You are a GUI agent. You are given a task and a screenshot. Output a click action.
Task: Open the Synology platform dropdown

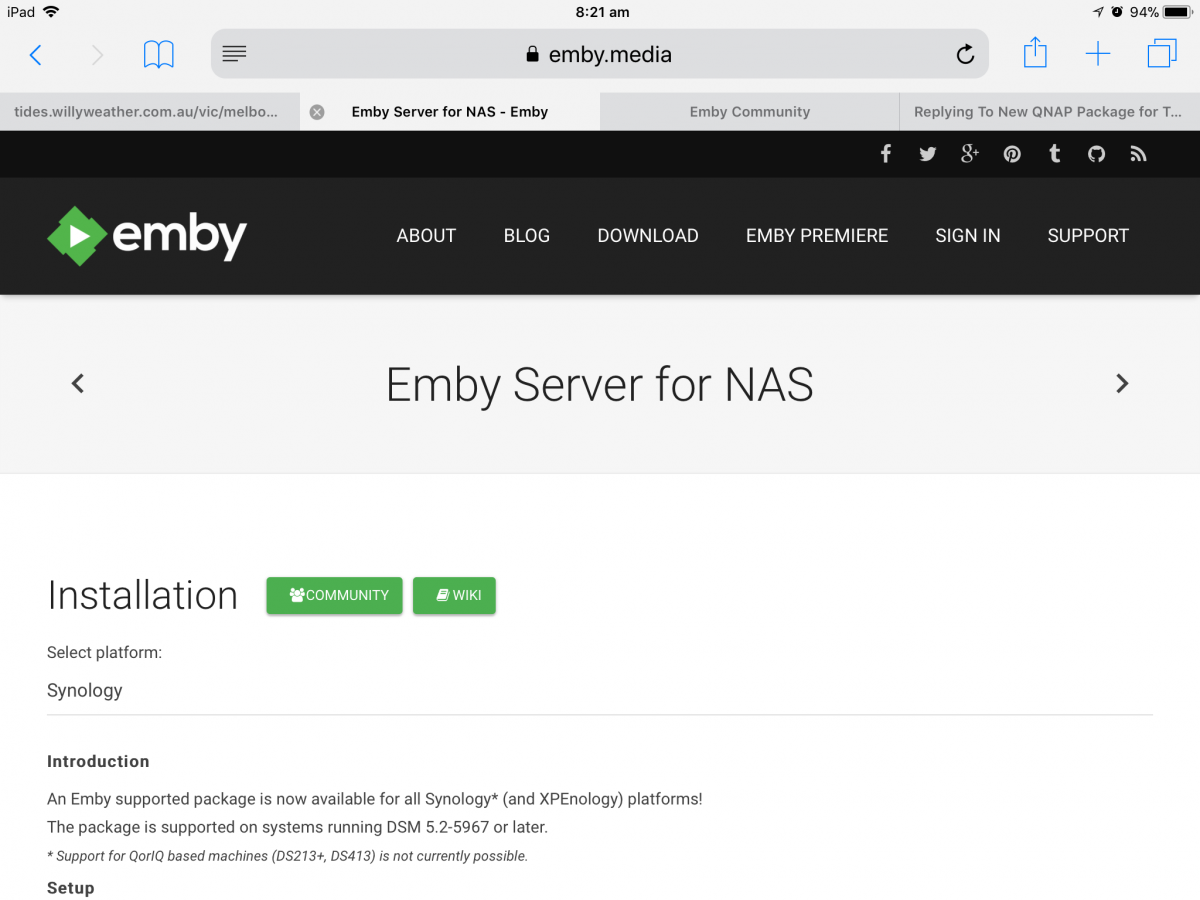tap(600, 691)
